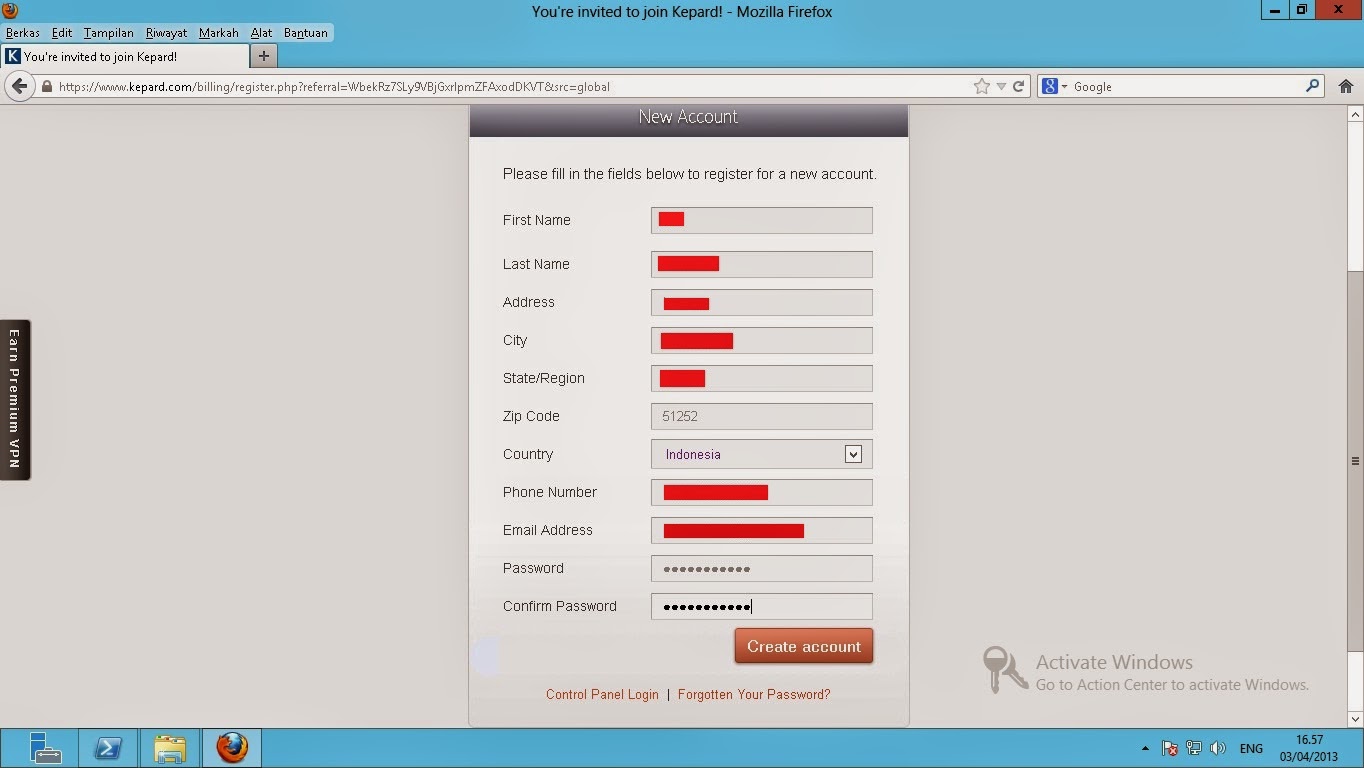Viewport: 1364px width, 768px height.
Task: Click the Zip Code field containing 51252
Action: point(762,416)
